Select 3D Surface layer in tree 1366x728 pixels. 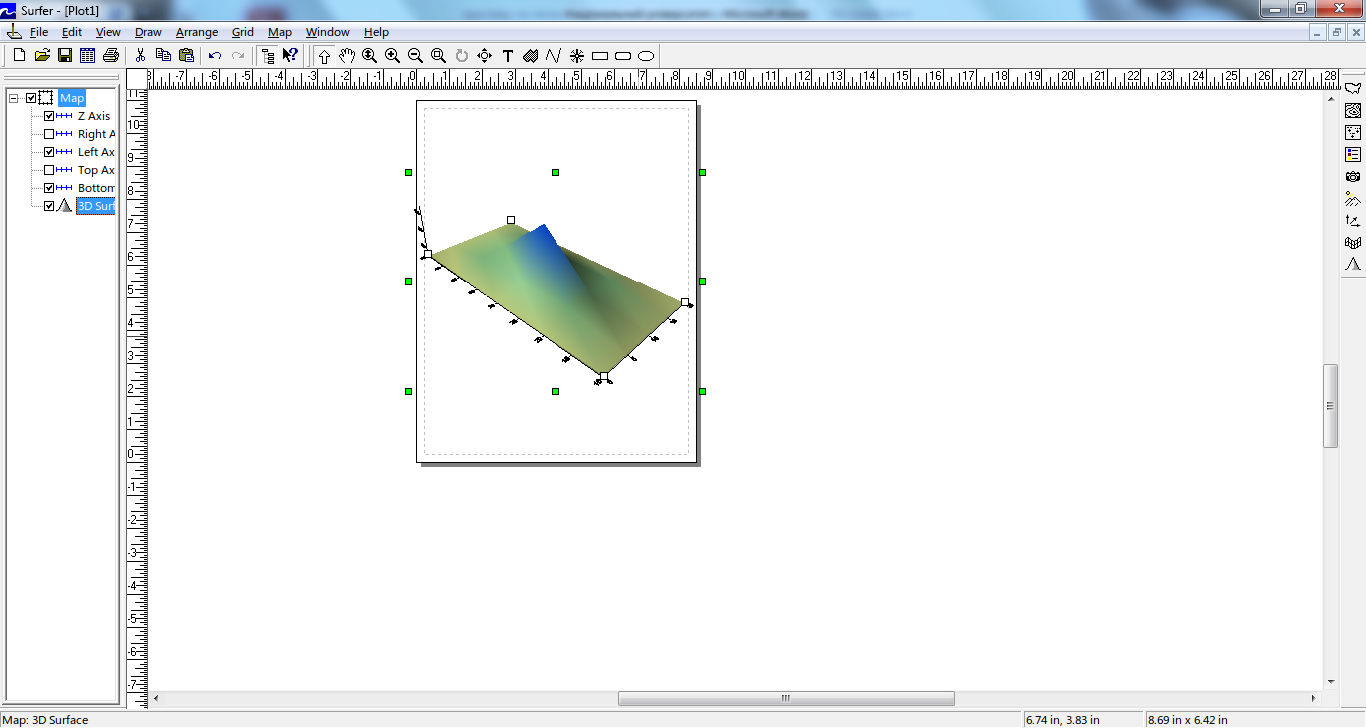point(96,206)
